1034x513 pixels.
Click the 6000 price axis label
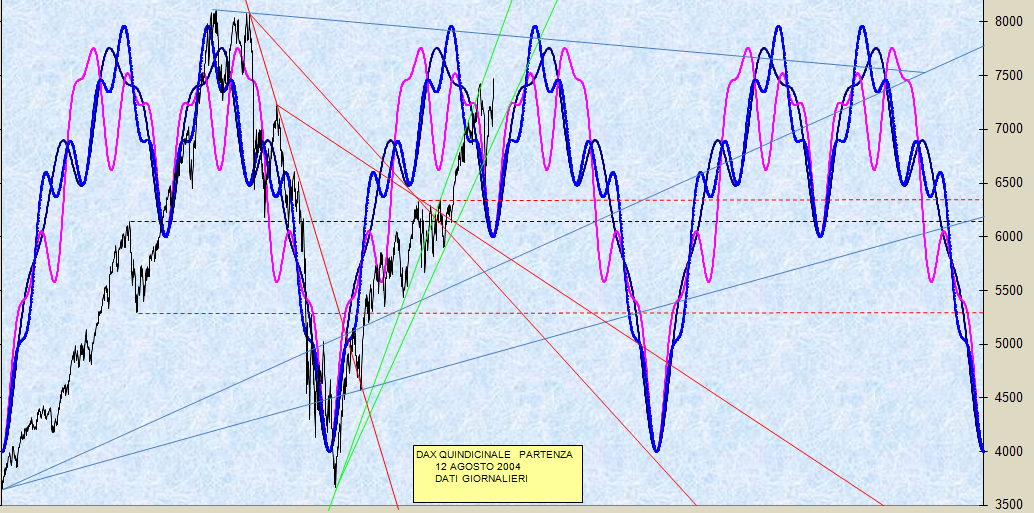pyautogui.click(x=1009, y=237)
